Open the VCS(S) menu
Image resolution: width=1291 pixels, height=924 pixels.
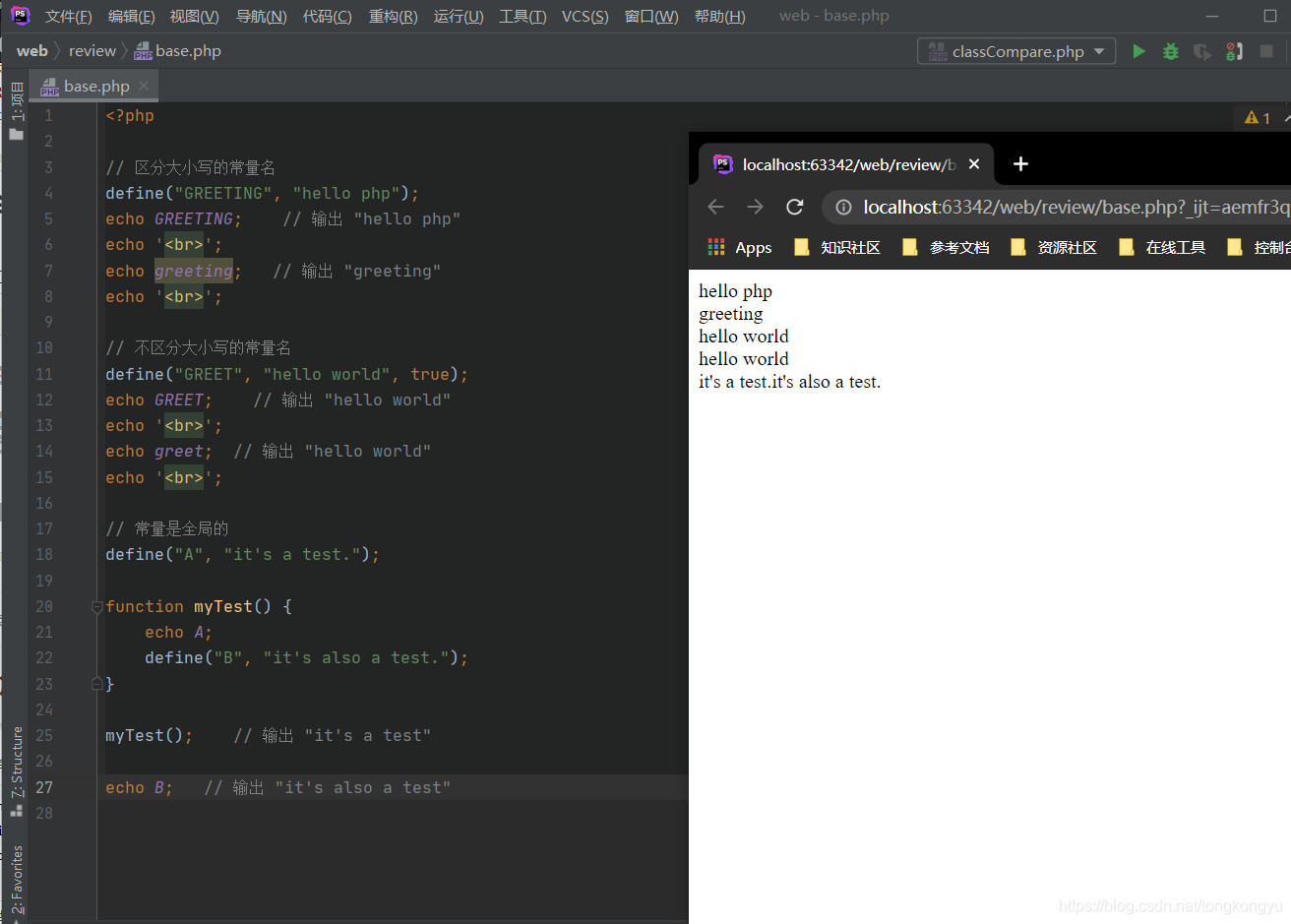585,17
